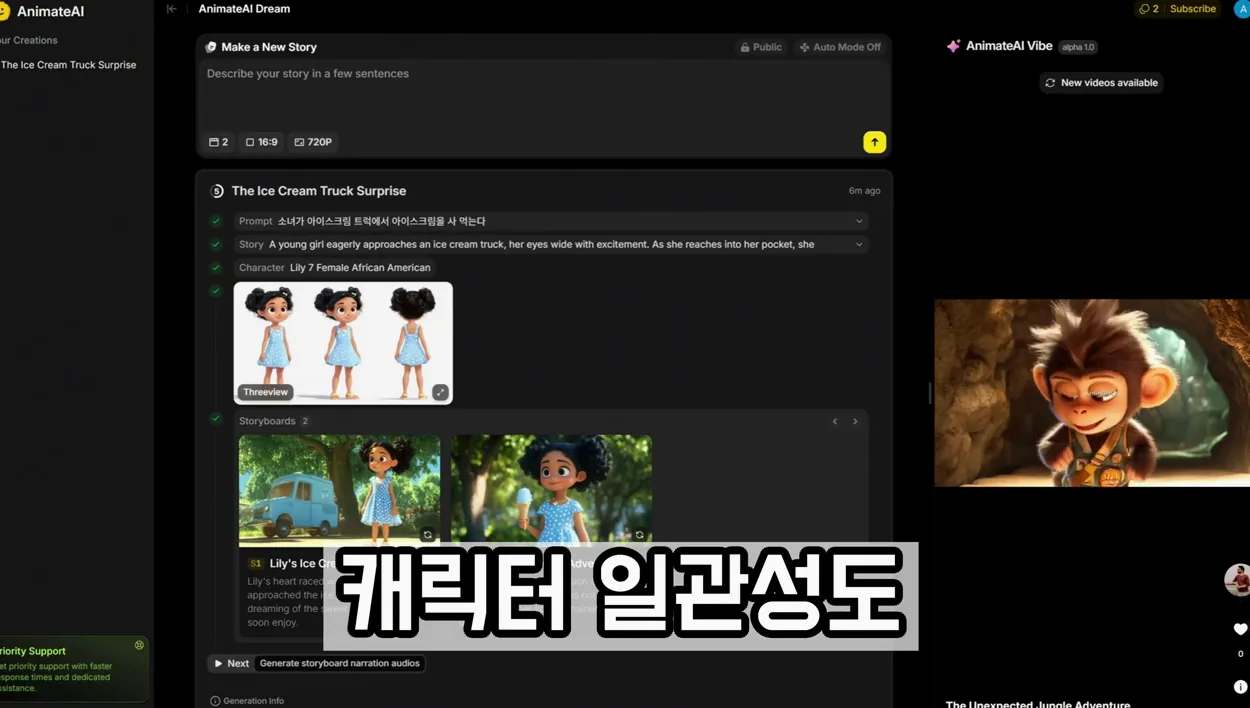Viewport: 1250px width, 708px height.
Task: Click the Generation Info text
Action: click(x=254, y=701)
